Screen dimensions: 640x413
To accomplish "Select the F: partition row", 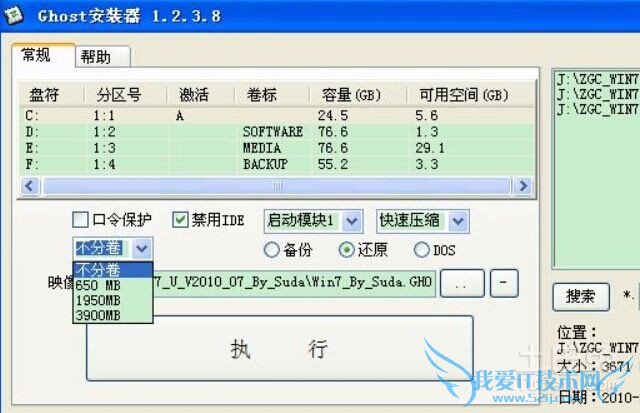I will [277, 164].
